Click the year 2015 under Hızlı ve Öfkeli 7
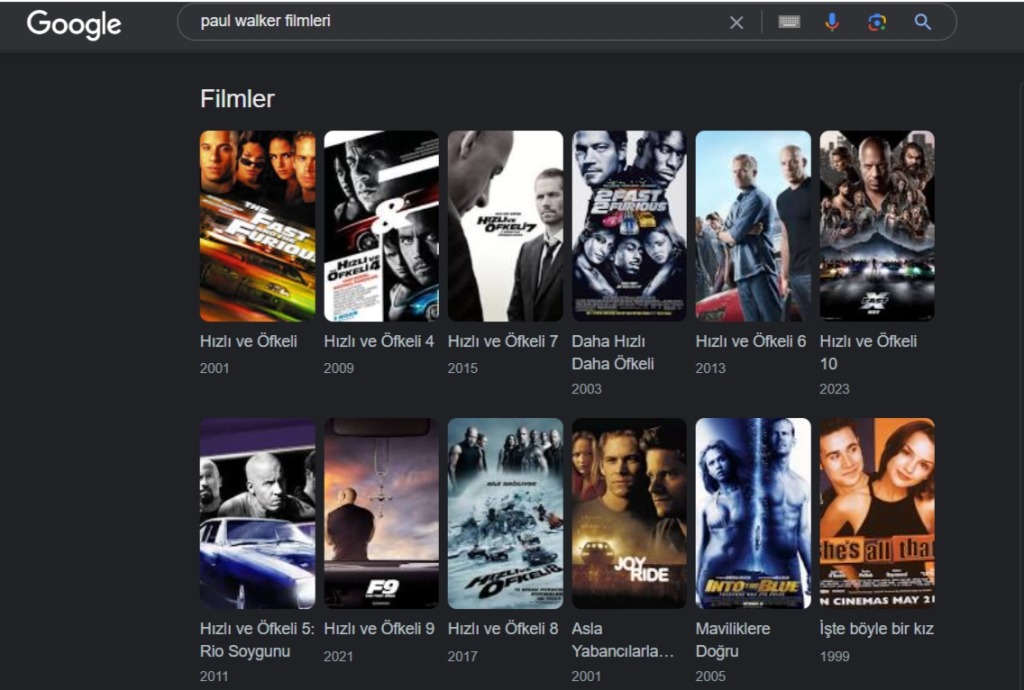 pyautogui.click(x=463, y=368)
